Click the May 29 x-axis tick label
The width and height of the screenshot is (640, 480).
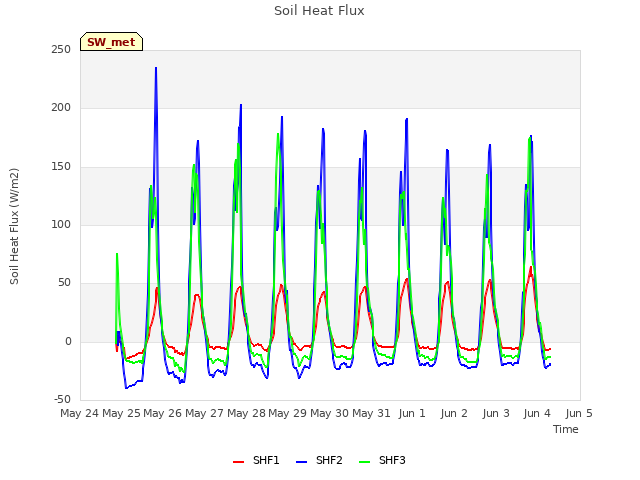(287, 413)
